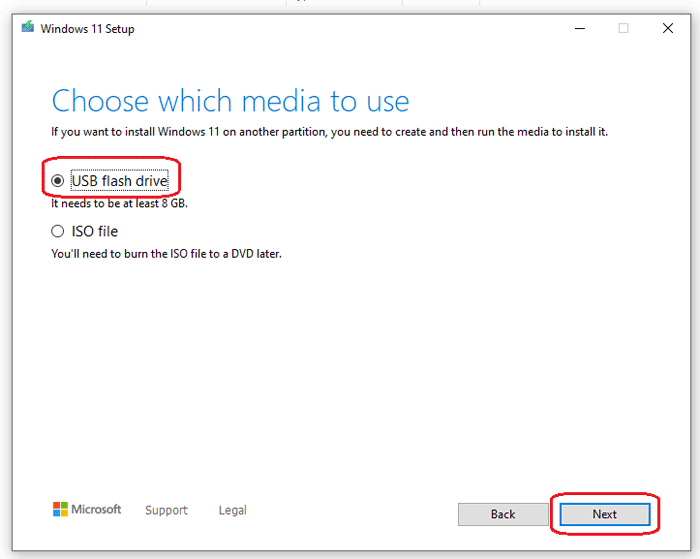The width and height of the screenshot is (700, 559).
Task: Close the Windows 11 Setup window
Action: [x=668, y=29]
